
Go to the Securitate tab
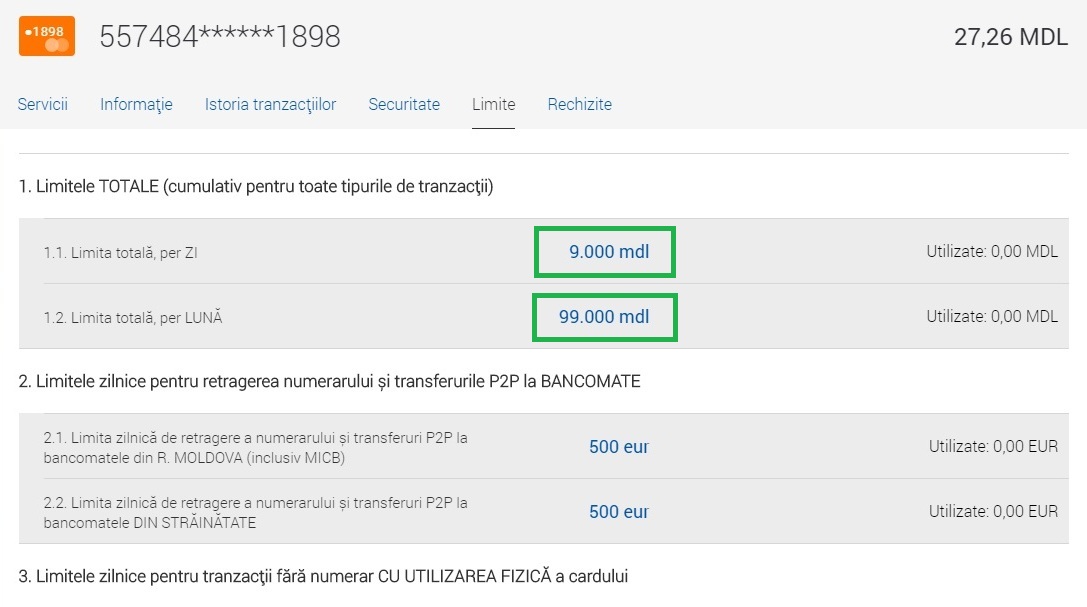(404, 104)
